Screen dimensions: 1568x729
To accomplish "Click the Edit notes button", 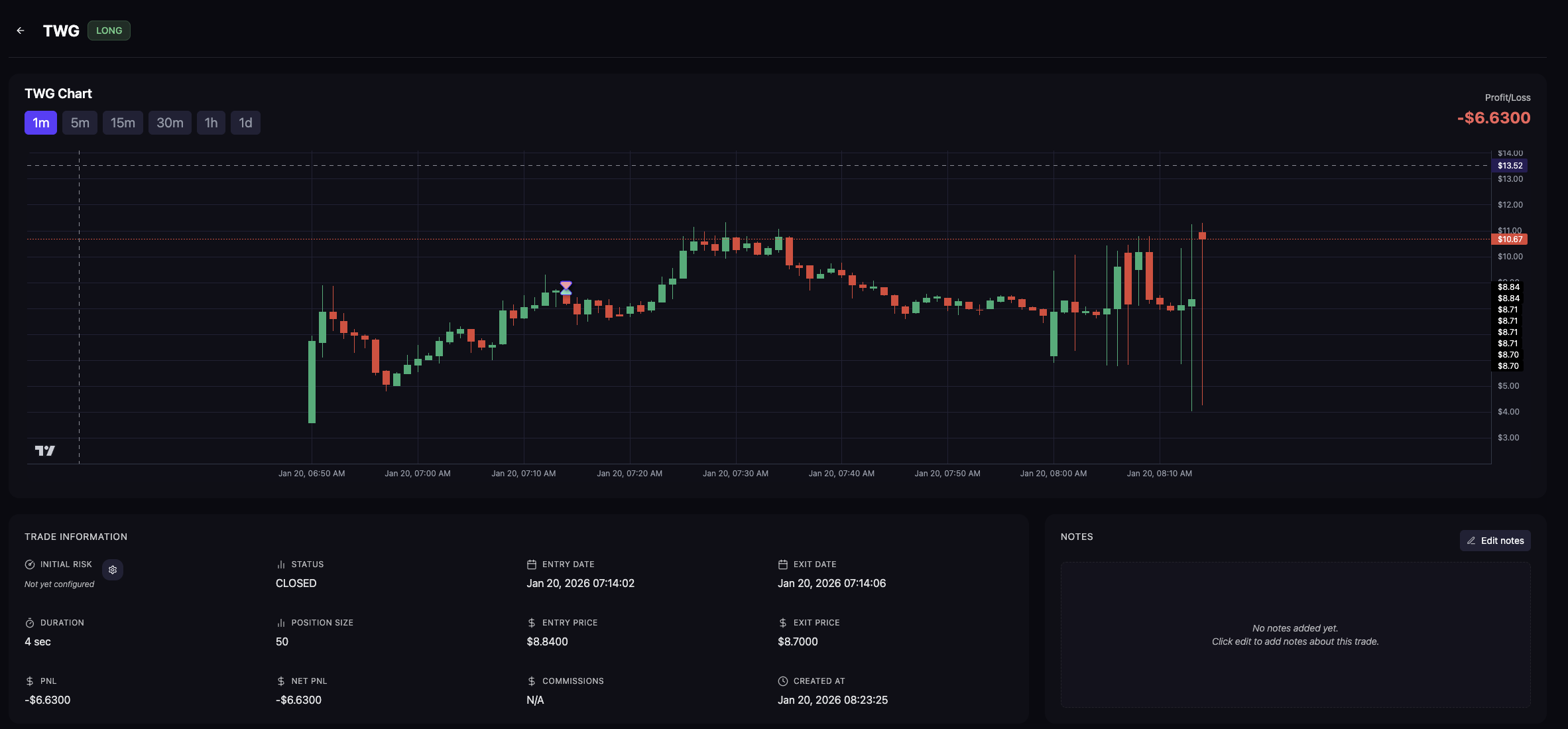I will [x=1495, y=541].
